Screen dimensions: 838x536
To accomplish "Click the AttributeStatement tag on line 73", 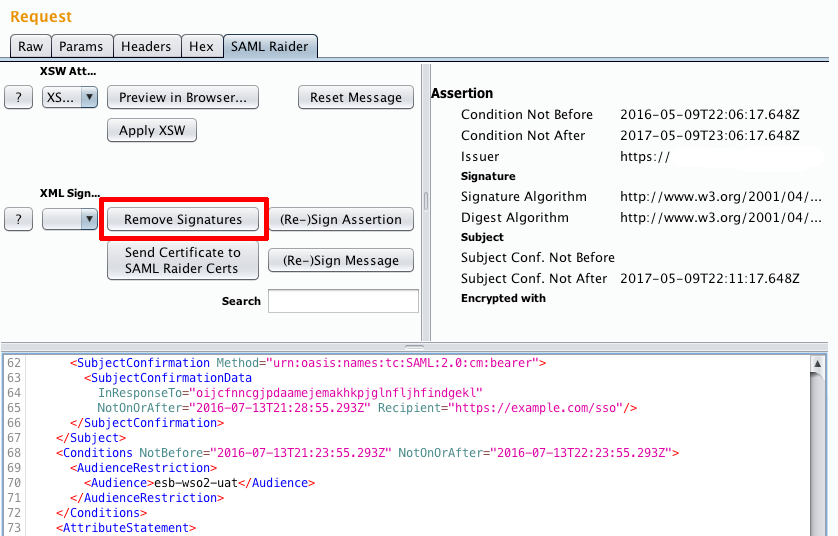I will click(126, 527).
